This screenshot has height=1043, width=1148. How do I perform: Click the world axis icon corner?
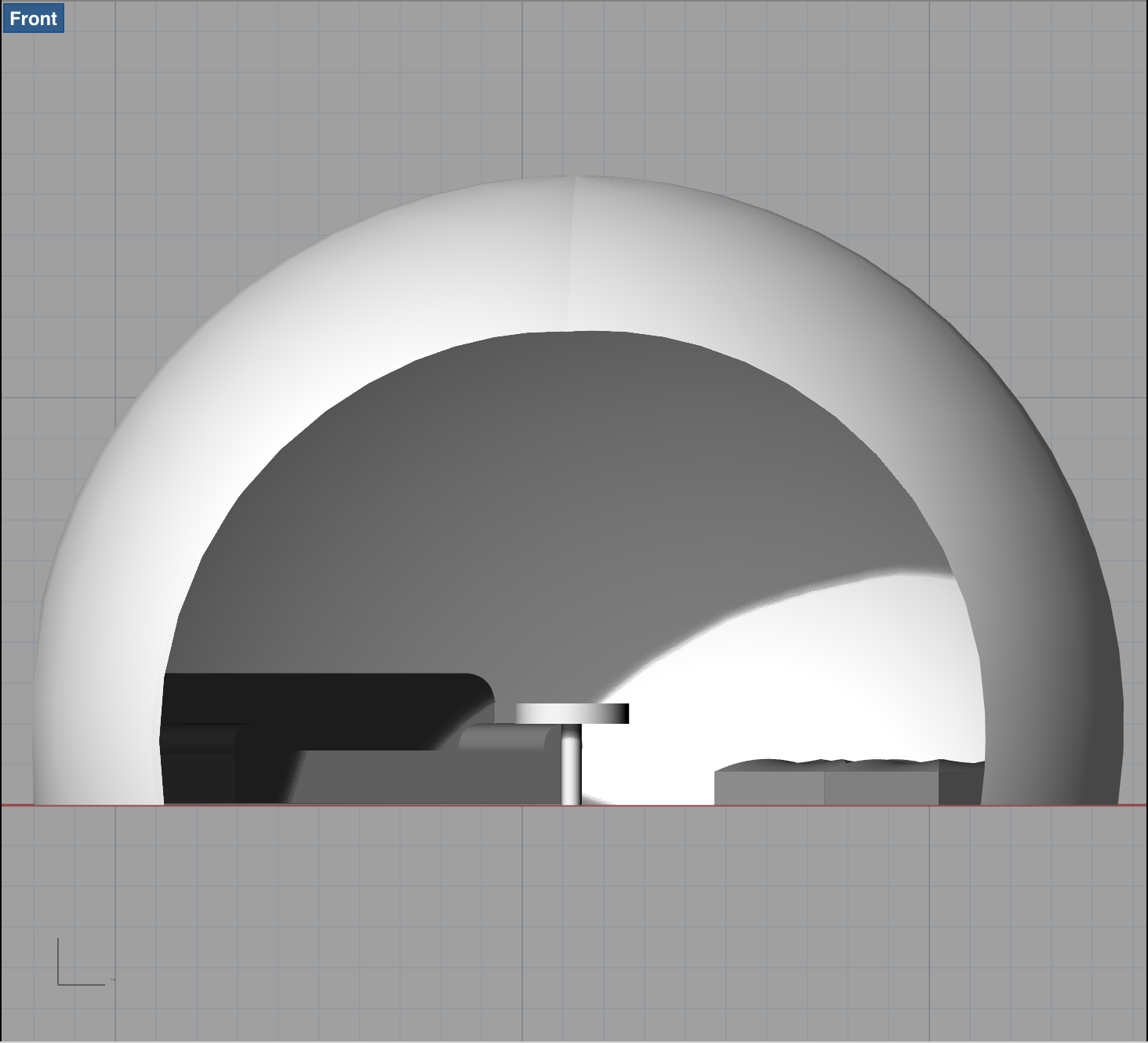click(x=59, y=983)
